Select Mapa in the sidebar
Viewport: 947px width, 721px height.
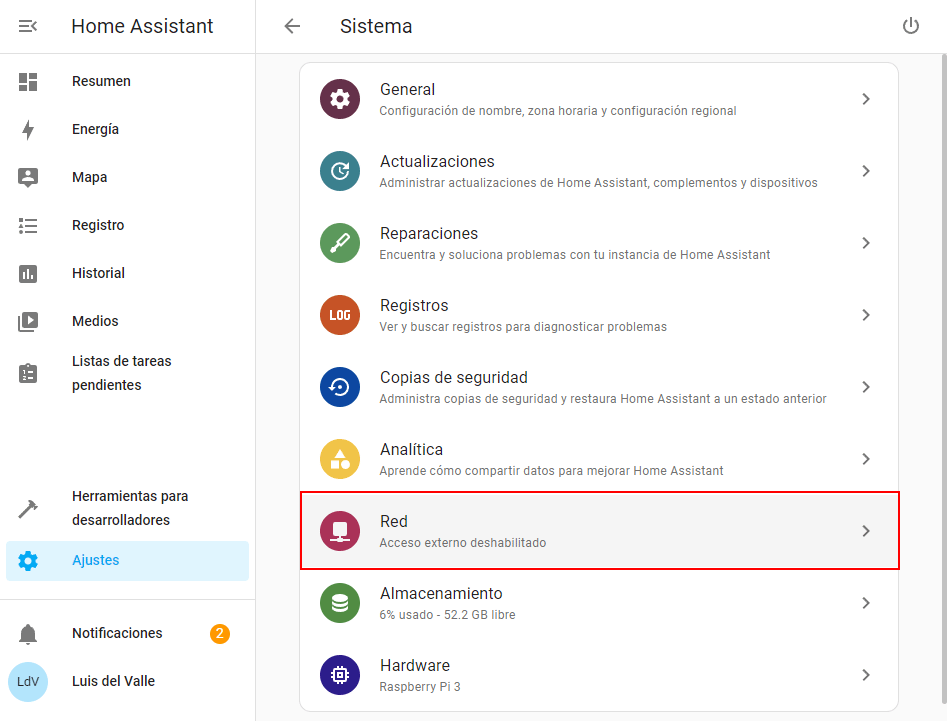pos(127,178)
